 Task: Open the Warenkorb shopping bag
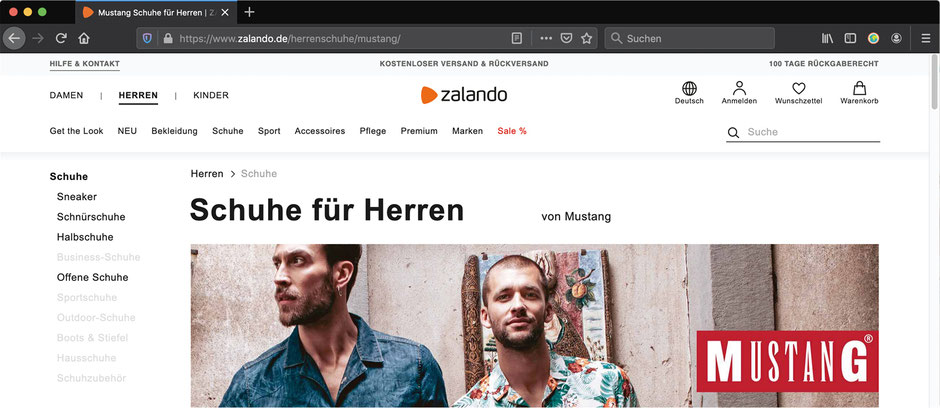pyautogui.click(x=859, y=89)
